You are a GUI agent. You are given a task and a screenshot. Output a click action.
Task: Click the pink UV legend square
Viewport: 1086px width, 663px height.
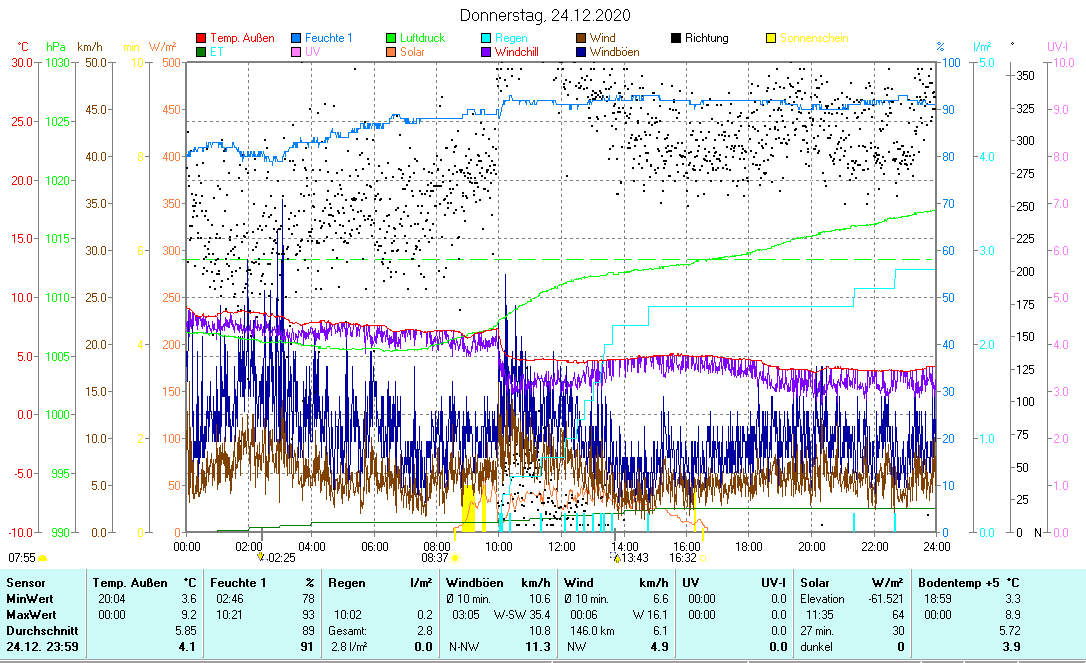pos(296,52)
